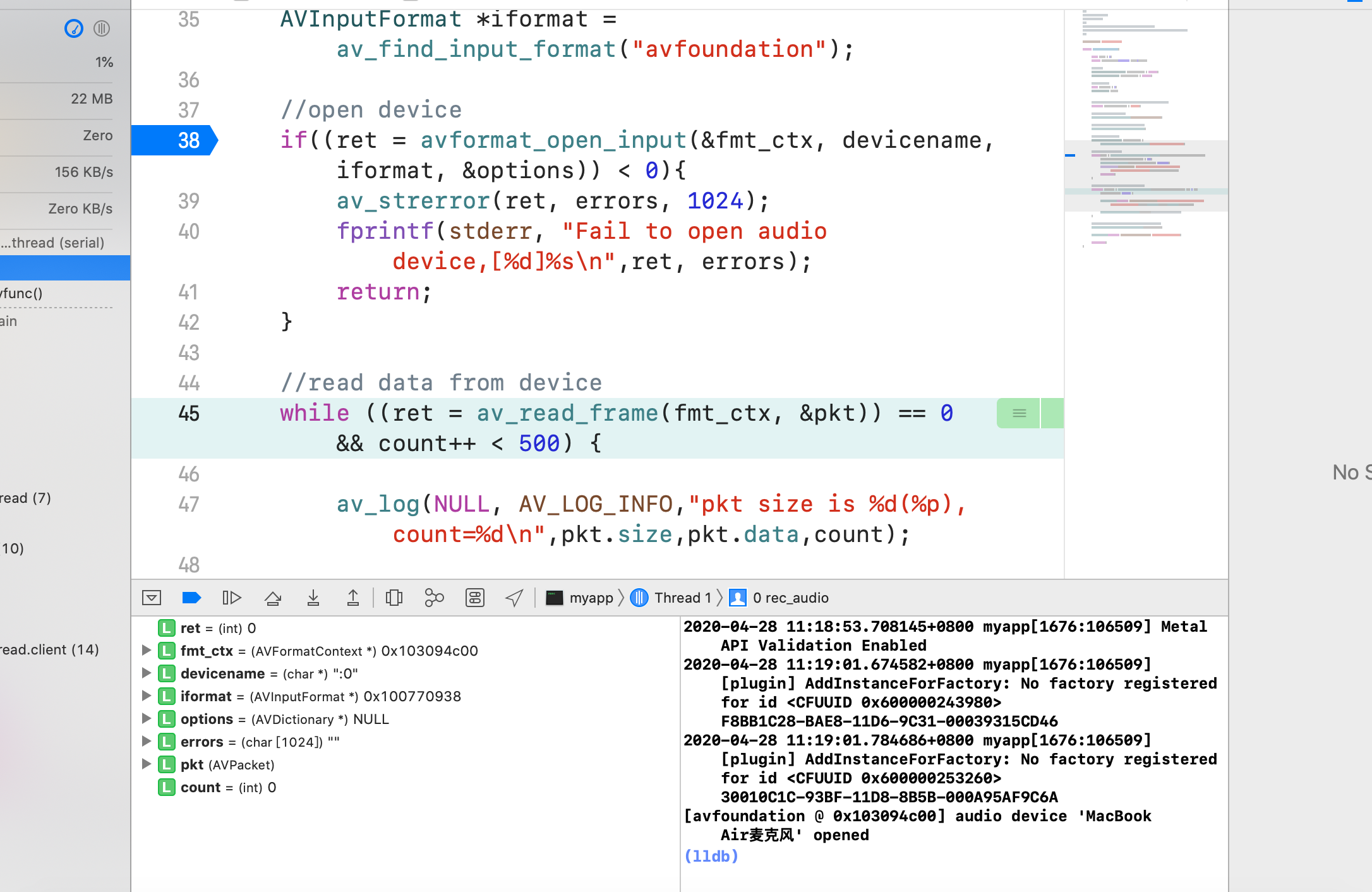Deactivate breakpoints with the blue breakpoint icon
This screenshot has width=1372, height=892.
click(x=191, y=598)
